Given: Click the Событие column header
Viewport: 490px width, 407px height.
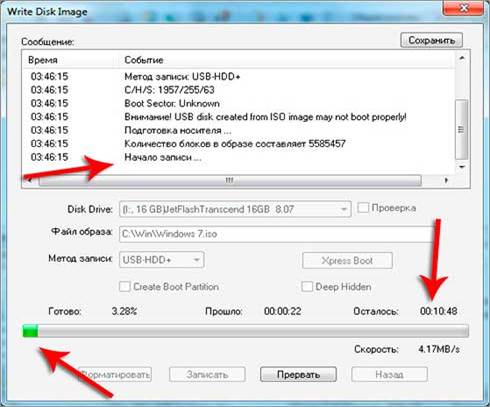Looking at the screenshot, I should pos(144,60).
